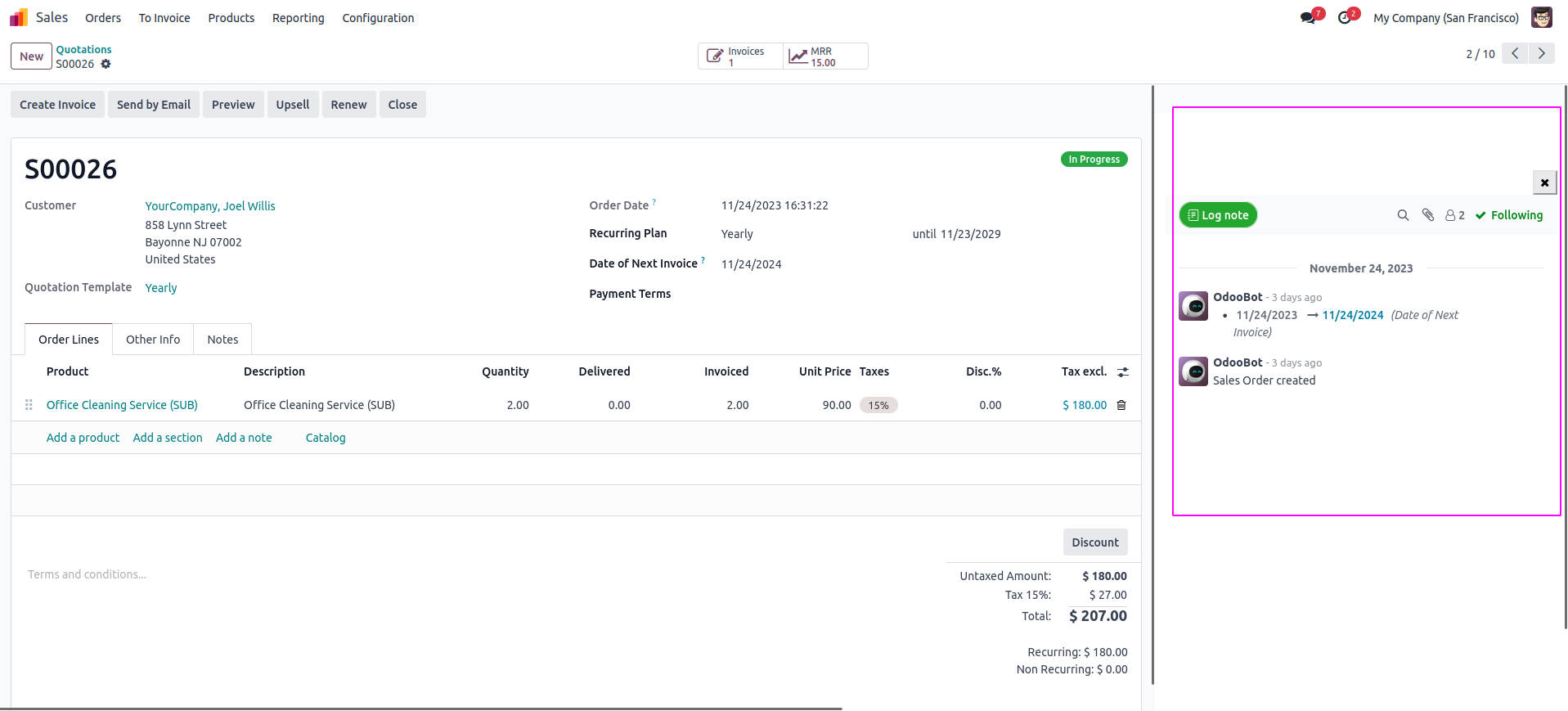Click the OdooBot avatar on Sales Order created
This screenshot has width=1568, height=711.
[1193, 371]
